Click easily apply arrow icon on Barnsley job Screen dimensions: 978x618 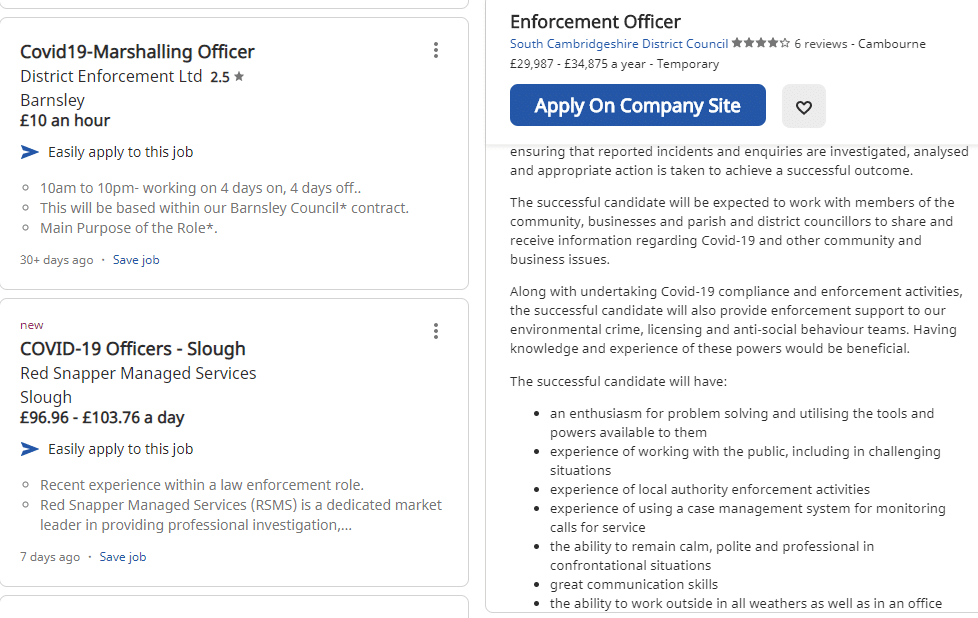click(30, 152)
